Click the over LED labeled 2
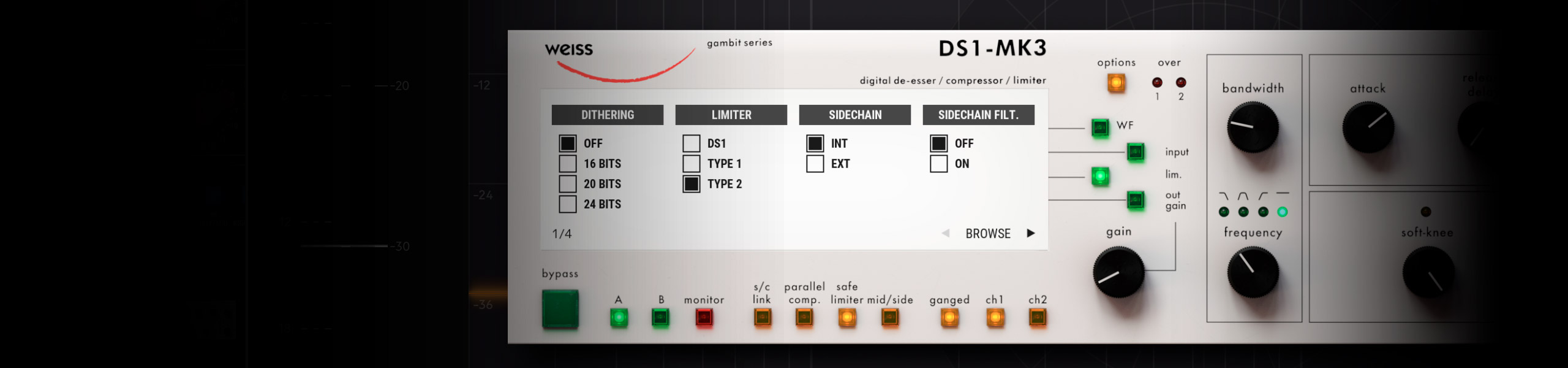This screenshot has width=1568, height=368. pyautogui.click(x=1181, y=82)
